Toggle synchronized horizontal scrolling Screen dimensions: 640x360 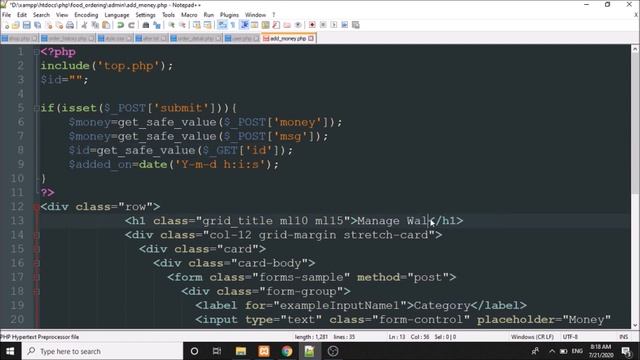coord(207,25)
